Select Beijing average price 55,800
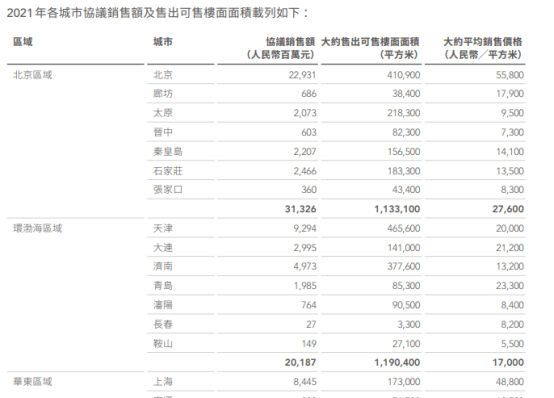 pos(510,75)
